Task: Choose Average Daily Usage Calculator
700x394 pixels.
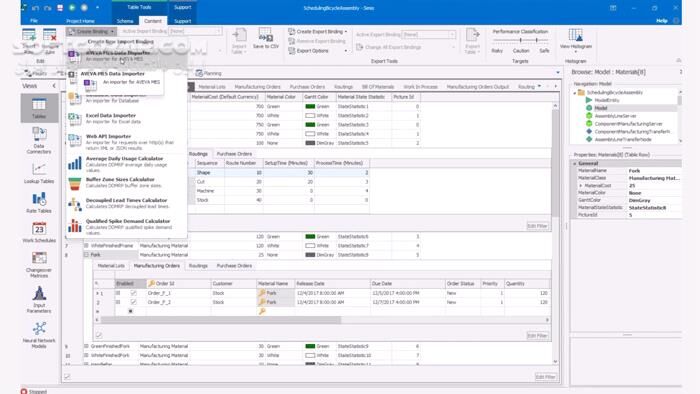Action: (x=126, y=164)
